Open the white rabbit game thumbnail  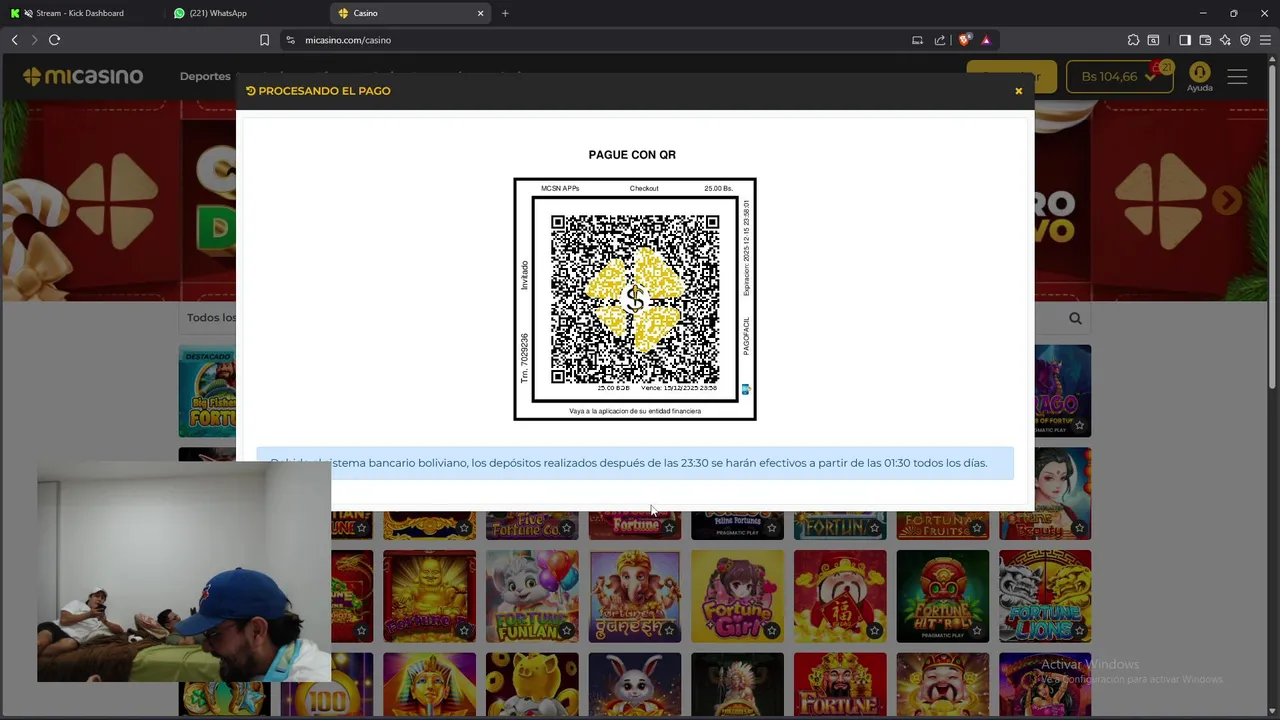point(635,685)
